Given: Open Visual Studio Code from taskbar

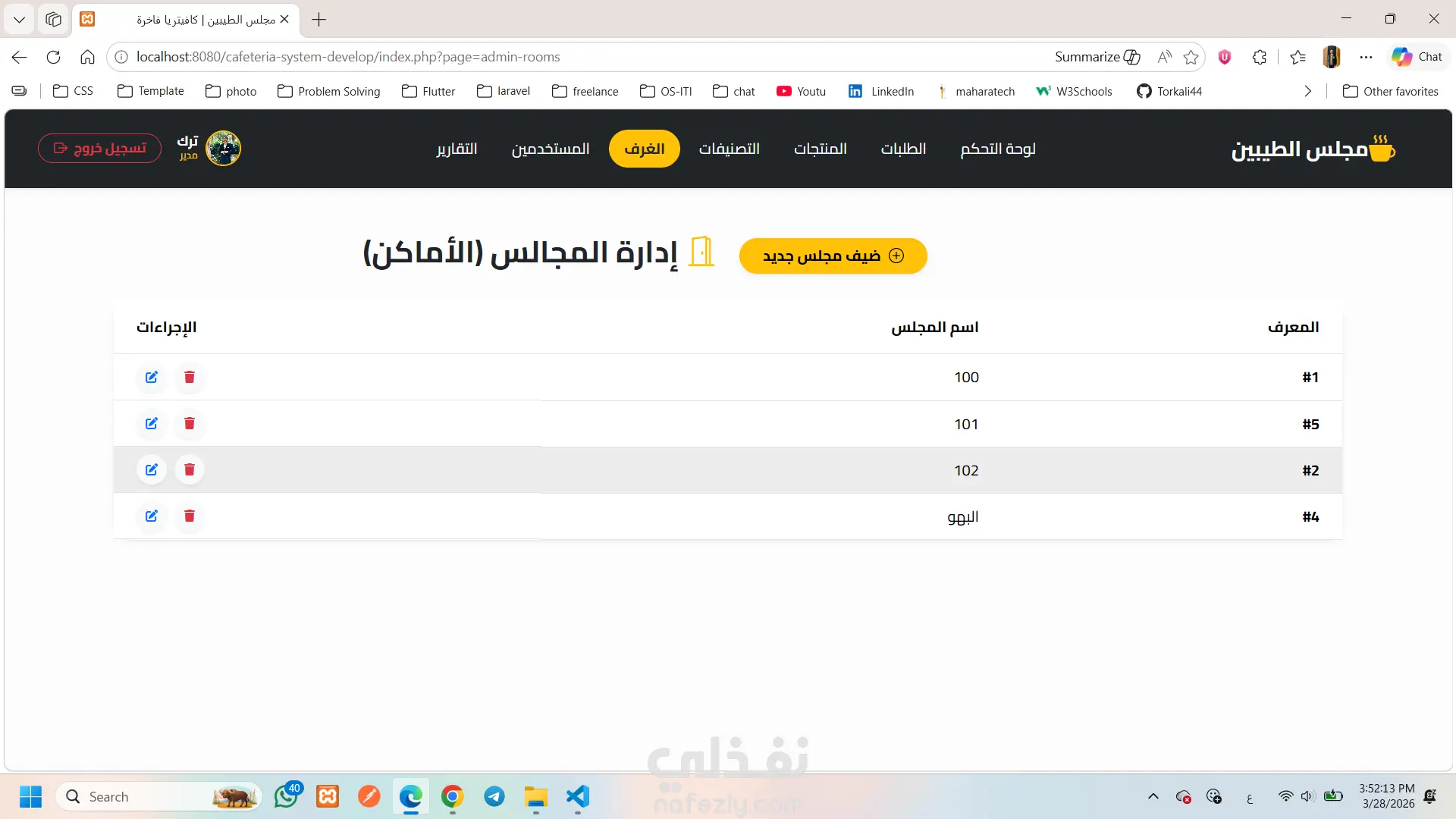Looking at the screenshot, I should click(578, 796).
